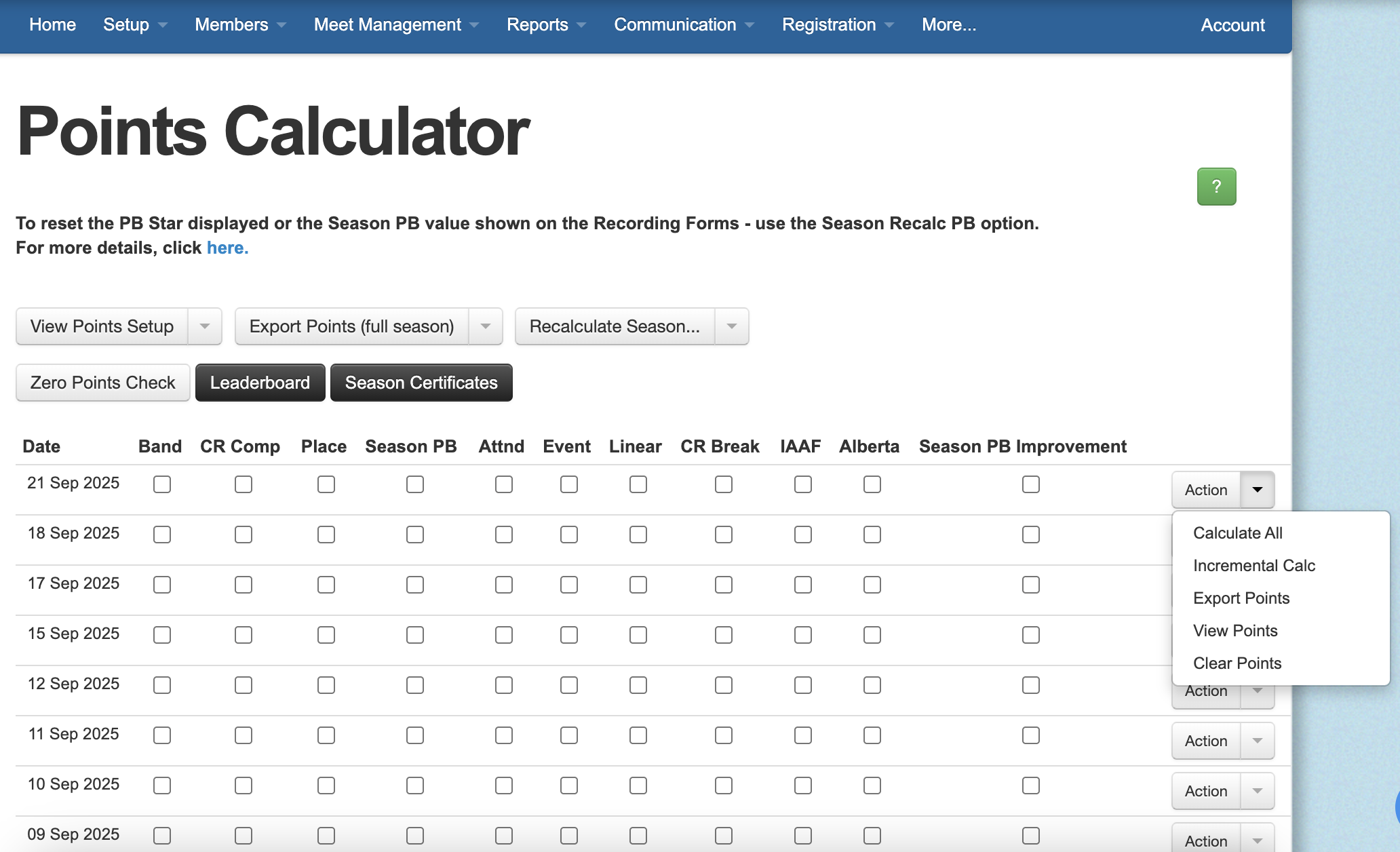1400x852 pixels.
Task: Open the Registration navigation menu
Action: click(x=838, y=25)
